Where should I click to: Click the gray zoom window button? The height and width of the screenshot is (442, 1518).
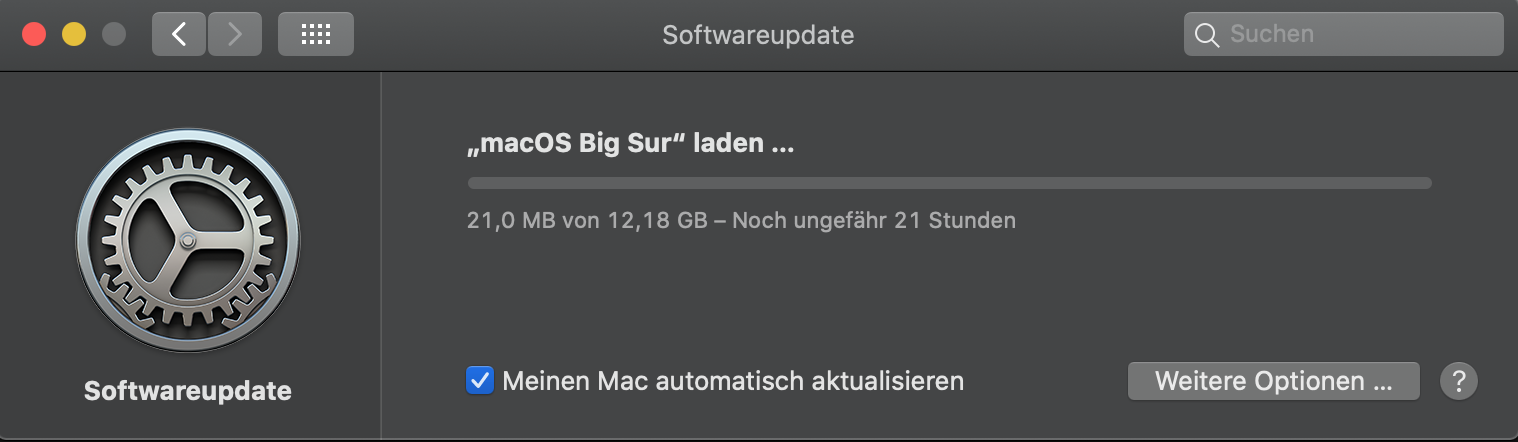click(114, 35)
